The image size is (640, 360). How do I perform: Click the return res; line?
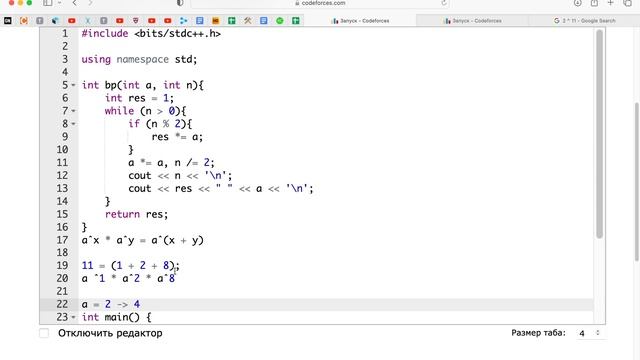tap(136, 214)
